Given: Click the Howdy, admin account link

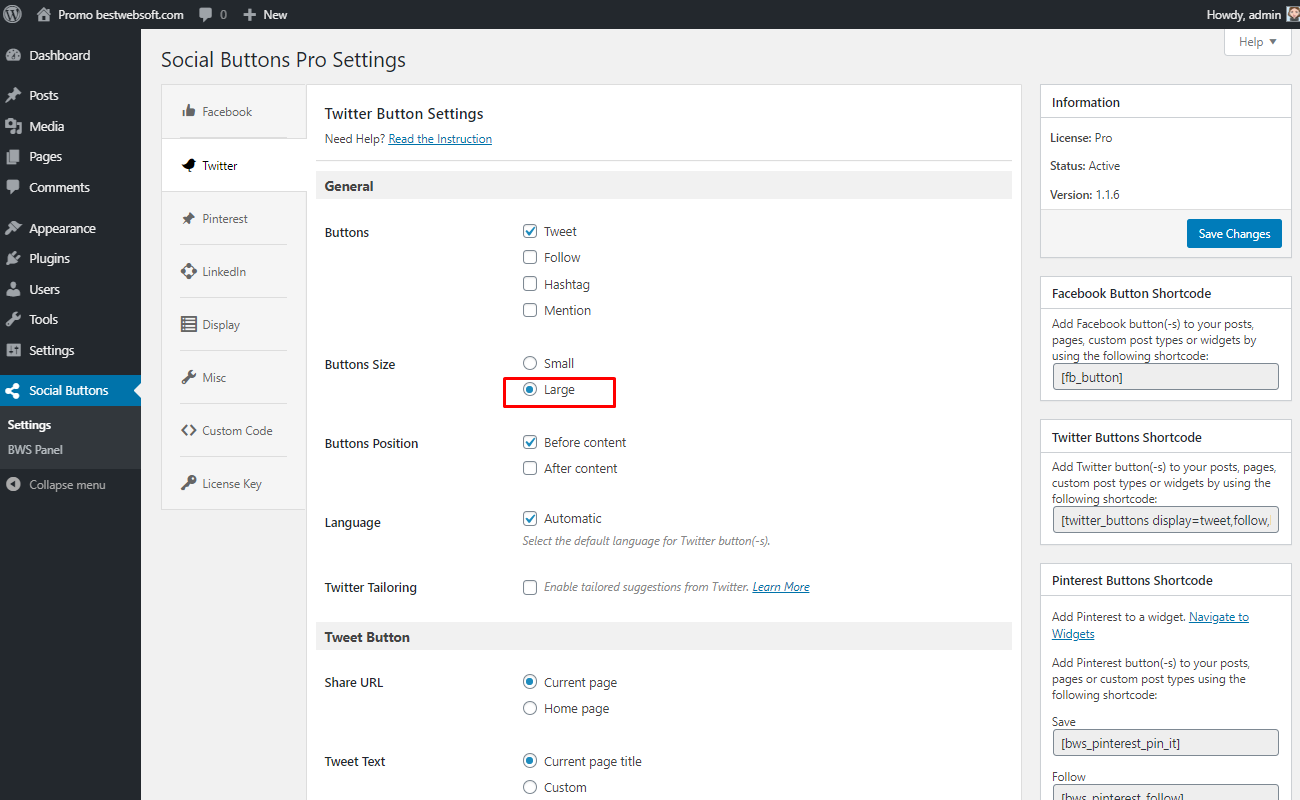Looking at the screenshot, I should tap(1244, 15).
